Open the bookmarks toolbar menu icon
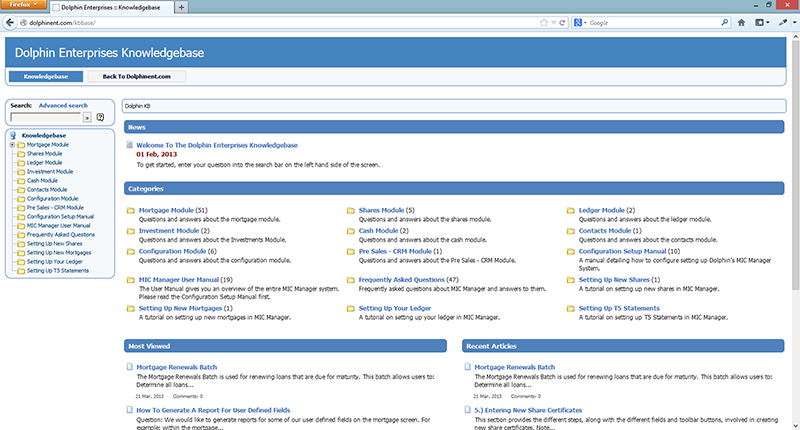This screenshot has height=430, width=800. pos(760,22)
